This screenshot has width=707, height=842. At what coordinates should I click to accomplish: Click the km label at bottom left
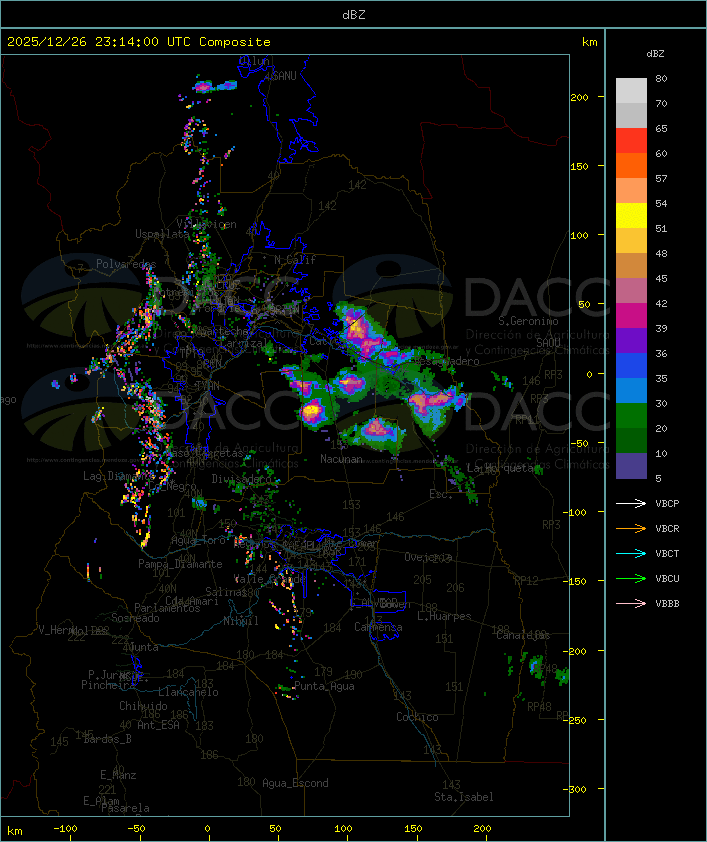(14, 831)
